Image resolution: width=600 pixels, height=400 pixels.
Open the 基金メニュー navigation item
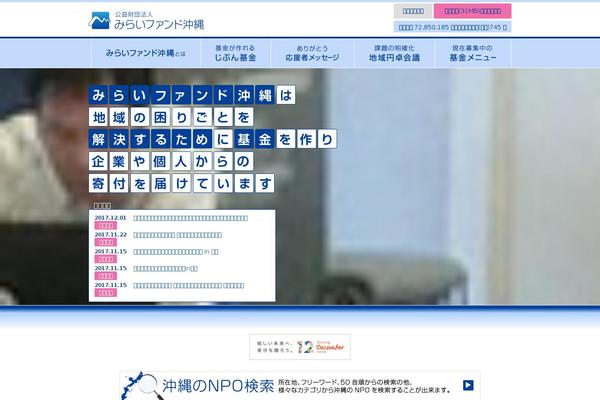(x=473, y=53)
